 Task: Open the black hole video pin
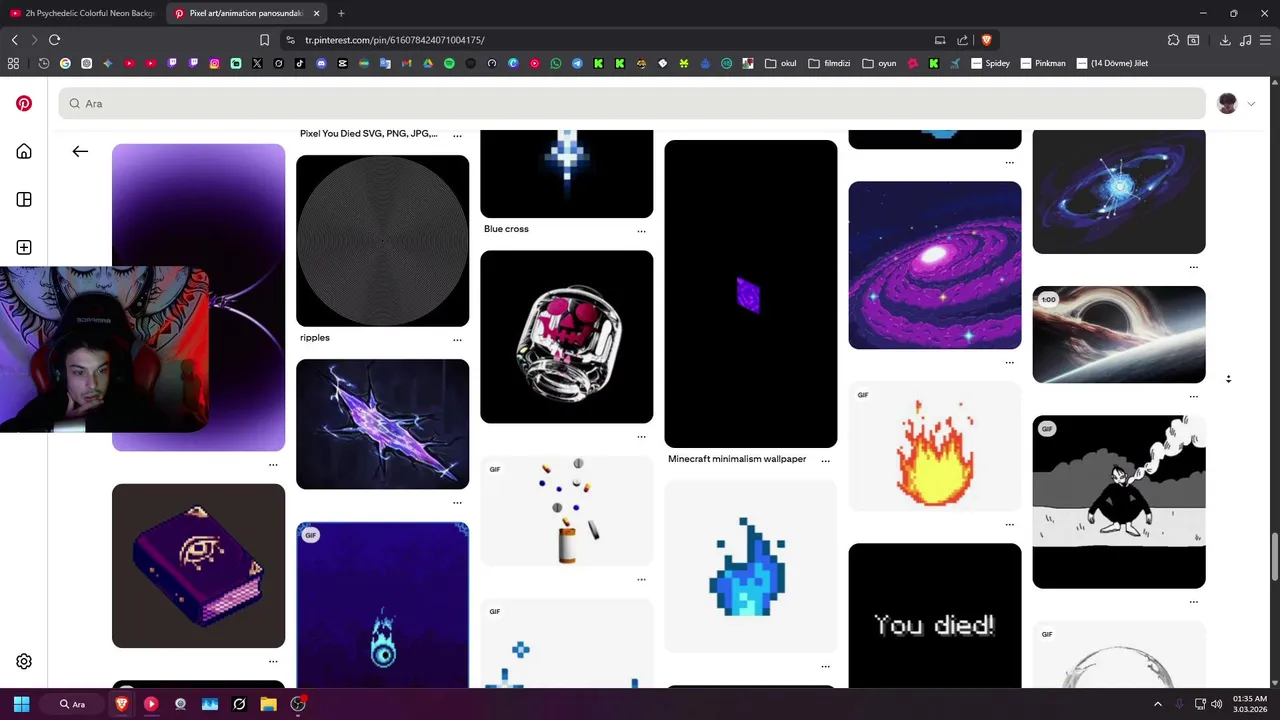click(1118, 335)
